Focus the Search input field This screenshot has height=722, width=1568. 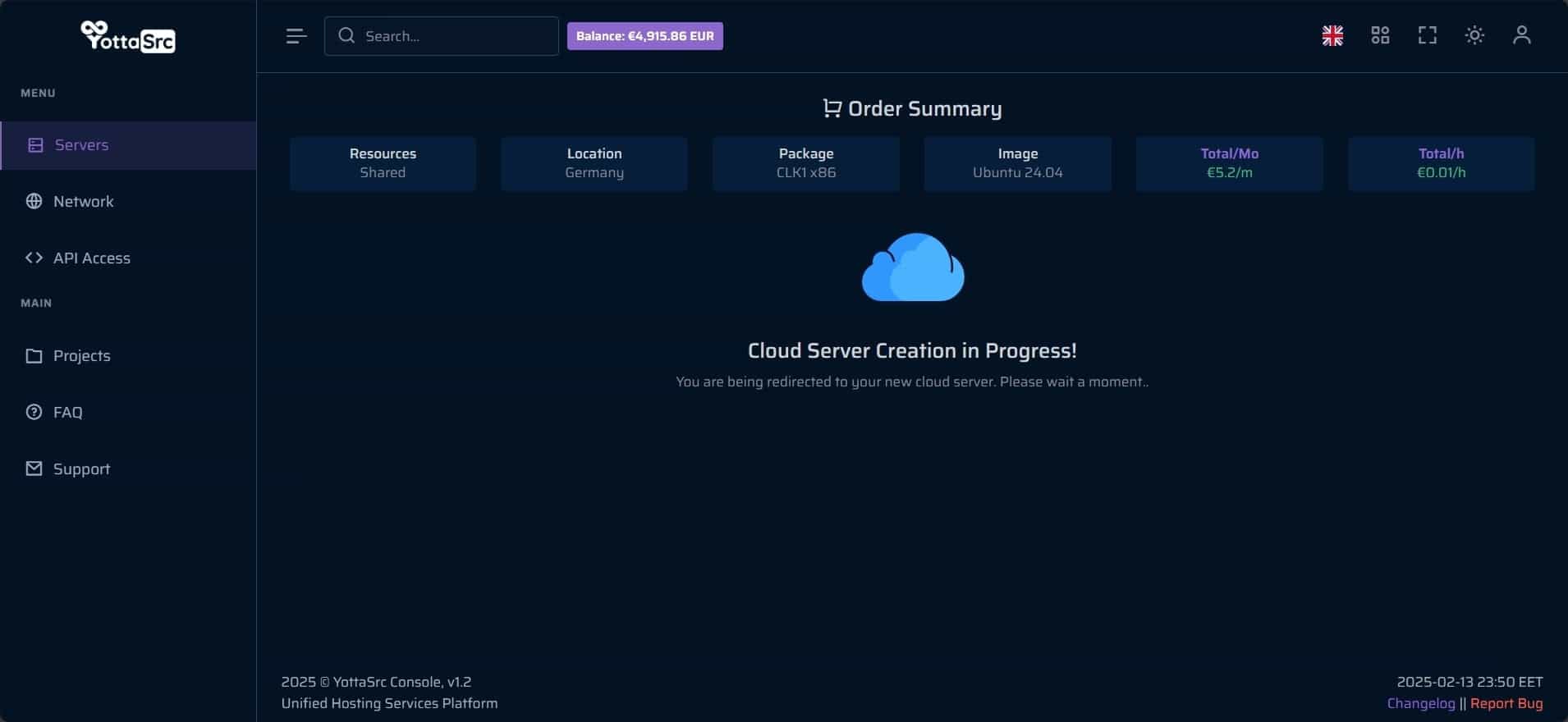[x=442, y=36]
